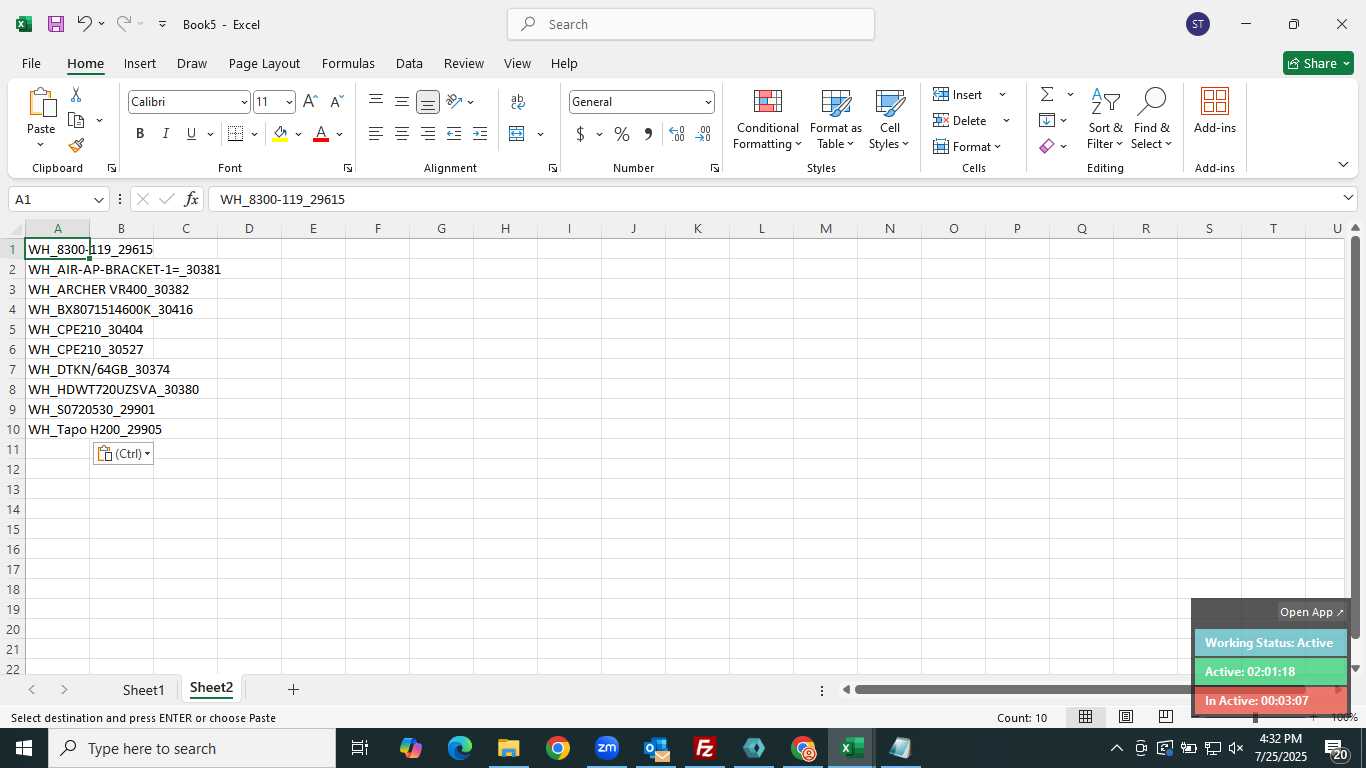Switch to the Insert tab

[140, 63]
